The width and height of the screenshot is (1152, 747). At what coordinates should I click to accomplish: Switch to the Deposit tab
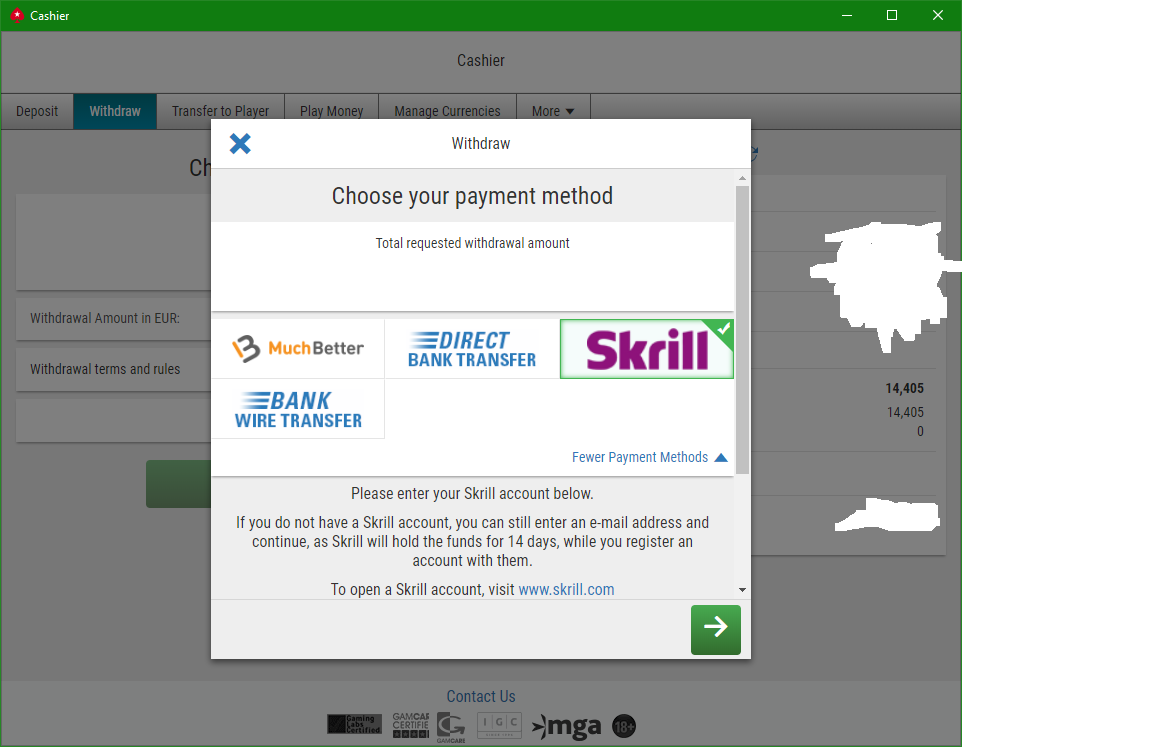pyautogui.click(x=37, y=111)
